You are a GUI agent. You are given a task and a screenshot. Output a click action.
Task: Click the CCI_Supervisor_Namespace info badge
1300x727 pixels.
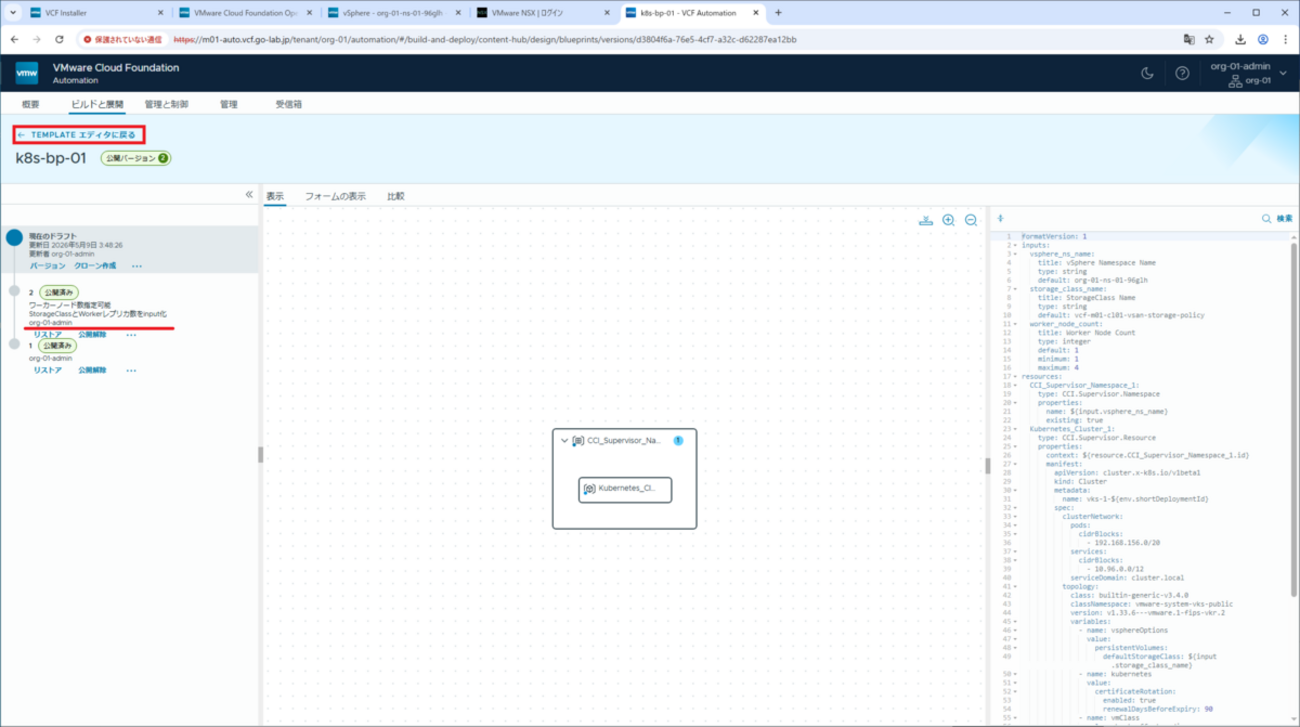coord(678,440)
